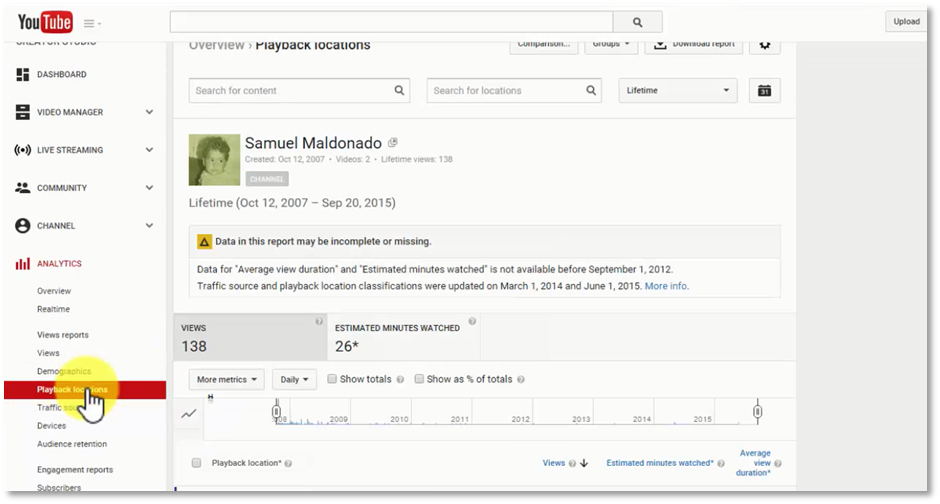Click help icon beside Show as % of totals
The width and height of the screenshot is (940, 504).
tap(521, 379)
